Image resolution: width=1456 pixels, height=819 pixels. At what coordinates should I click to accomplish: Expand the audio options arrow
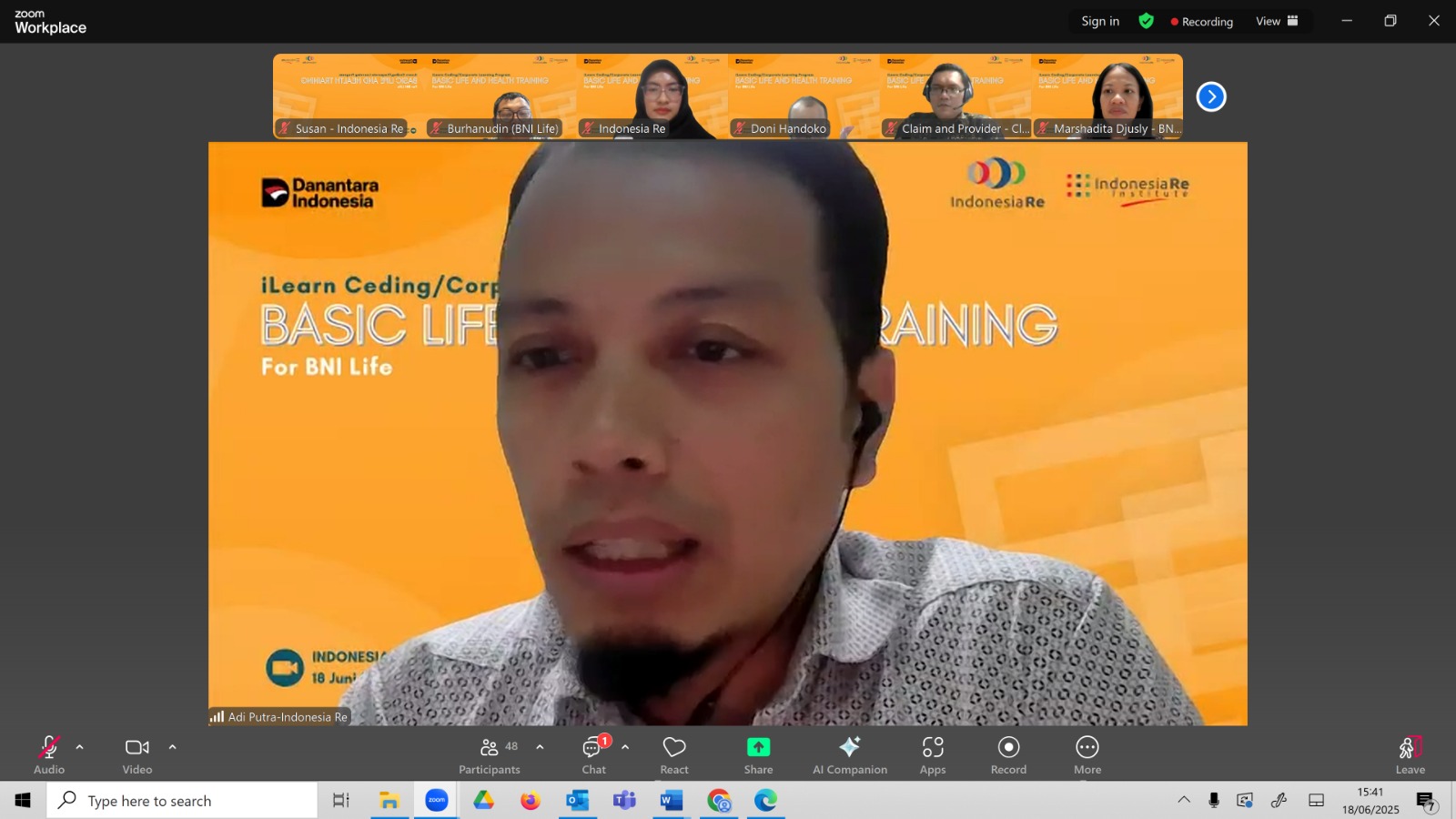pos(79,747)
